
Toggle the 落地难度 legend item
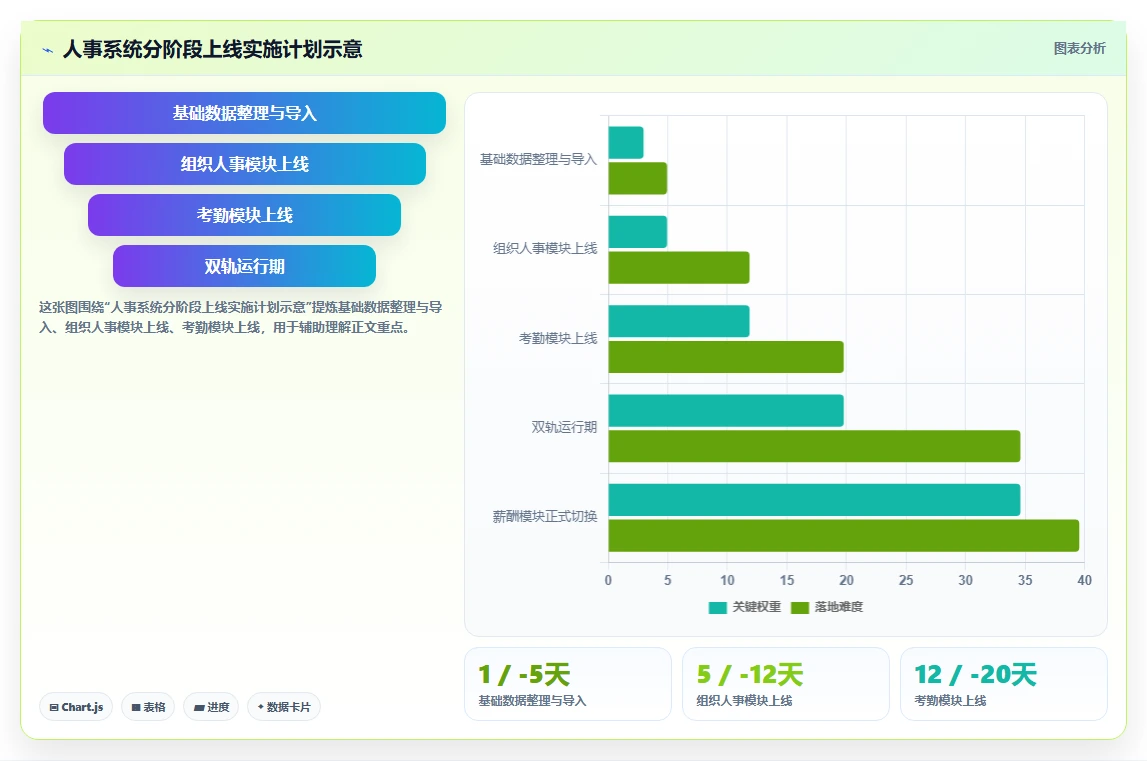tap(827, 607)
